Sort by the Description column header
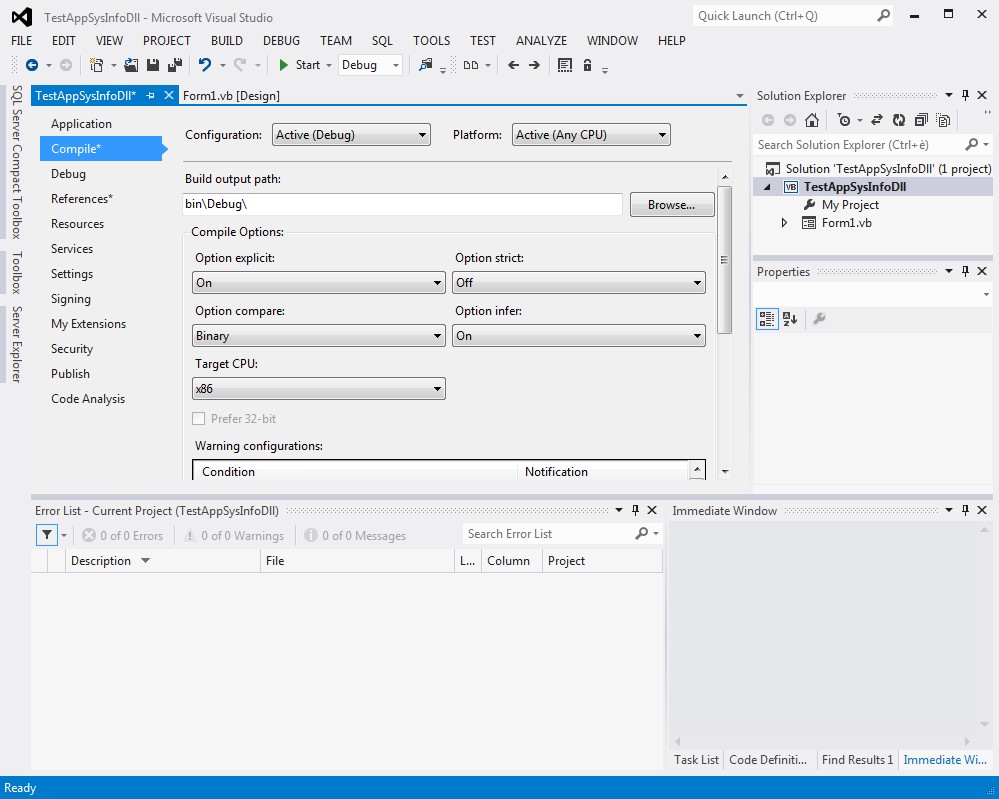 coord(163,561)
